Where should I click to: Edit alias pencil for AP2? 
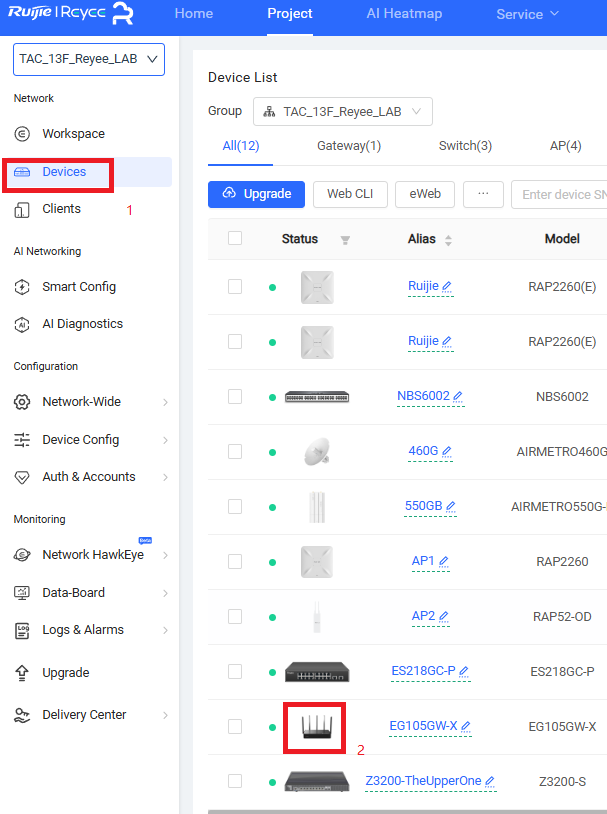[x=443, y=616]
